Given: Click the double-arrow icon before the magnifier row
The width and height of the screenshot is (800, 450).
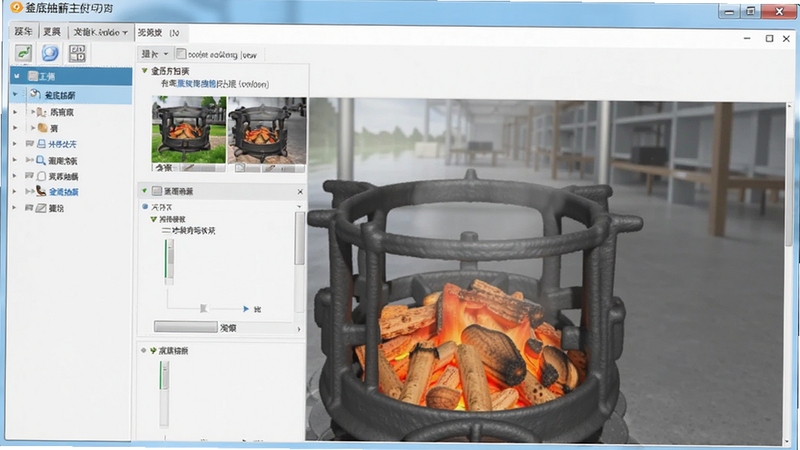Looking at the screenshot, I should (30, 160).
